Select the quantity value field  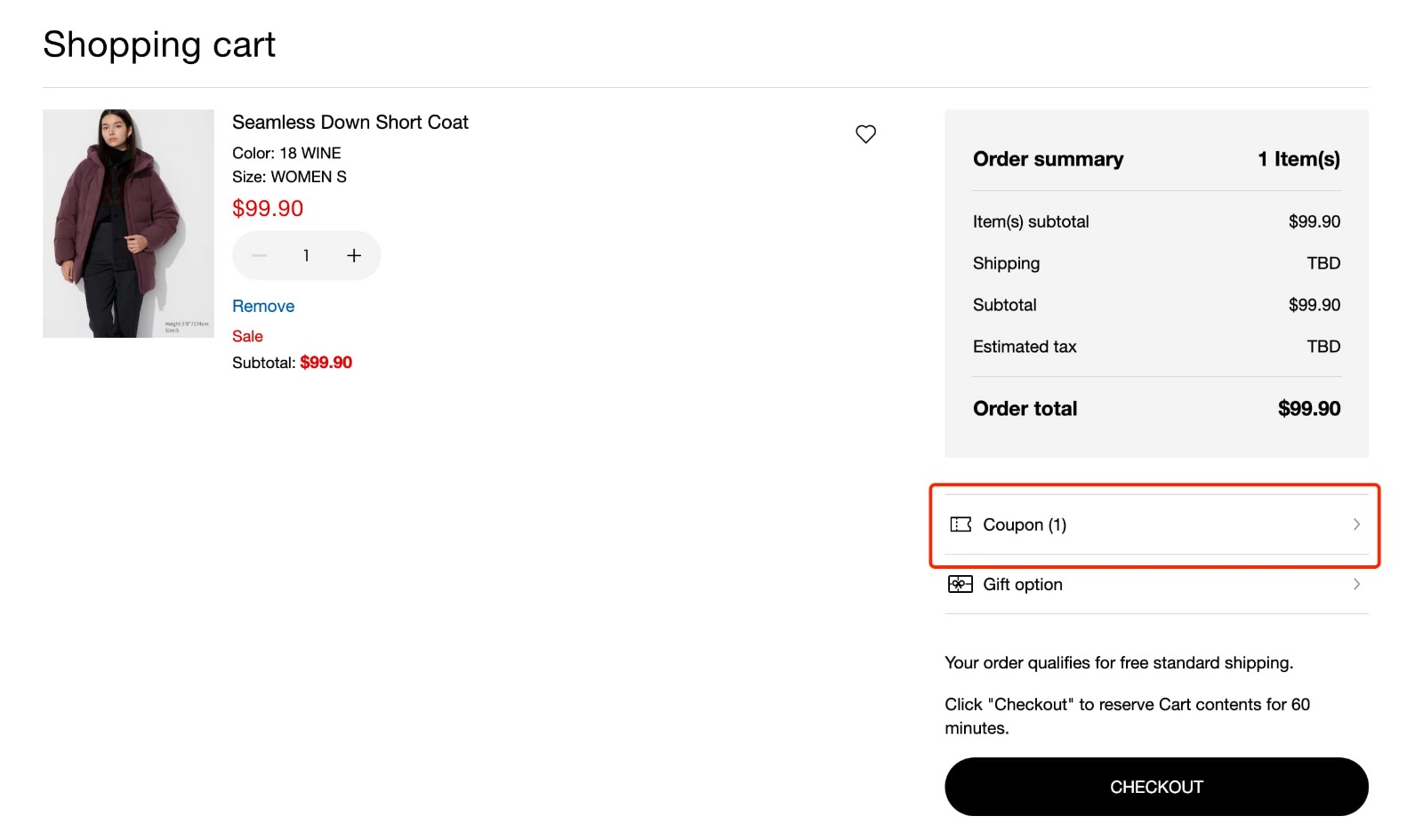[306, 255]
